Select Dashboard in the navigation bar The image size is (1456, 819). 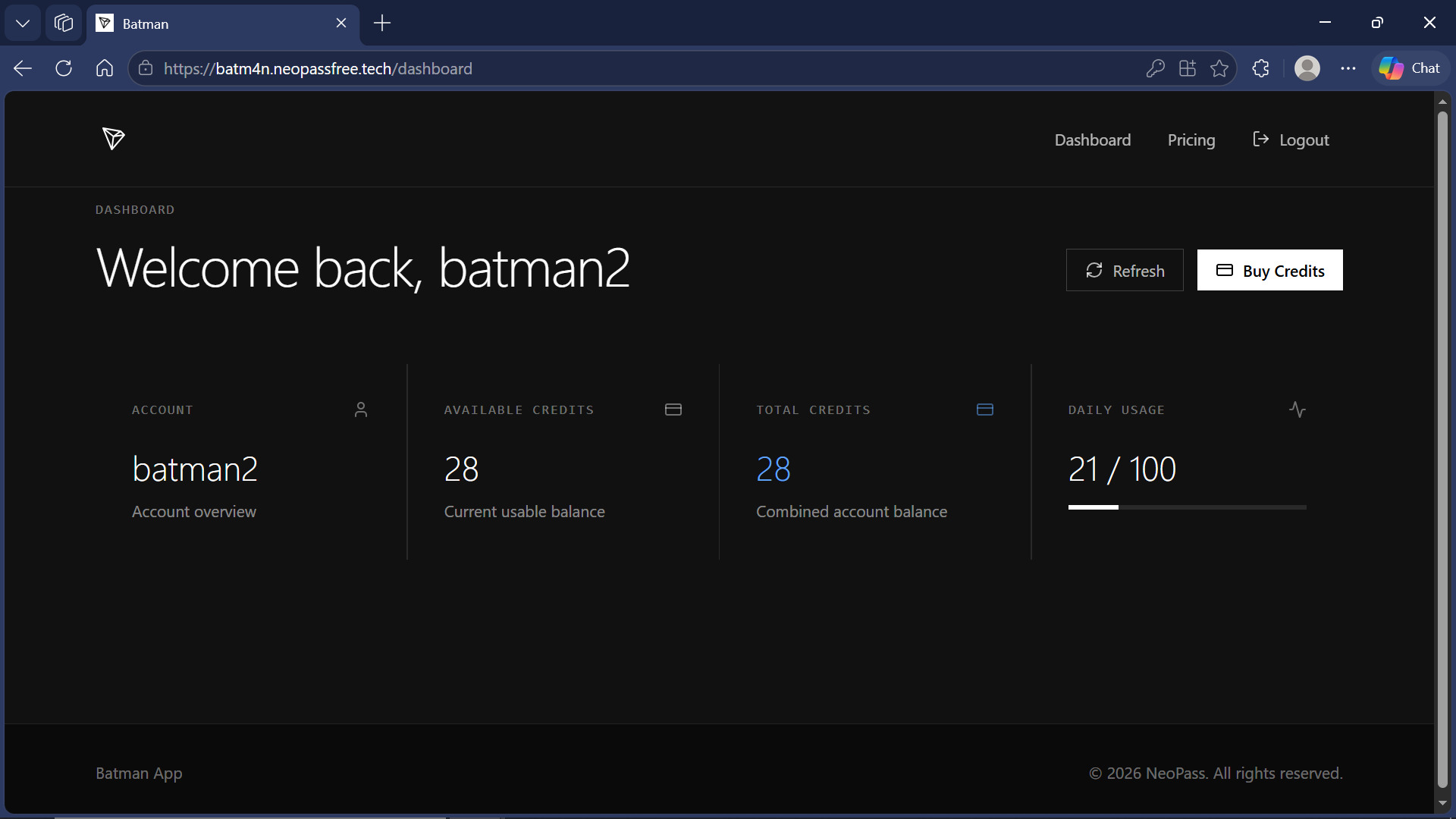tap(1092, 140)
